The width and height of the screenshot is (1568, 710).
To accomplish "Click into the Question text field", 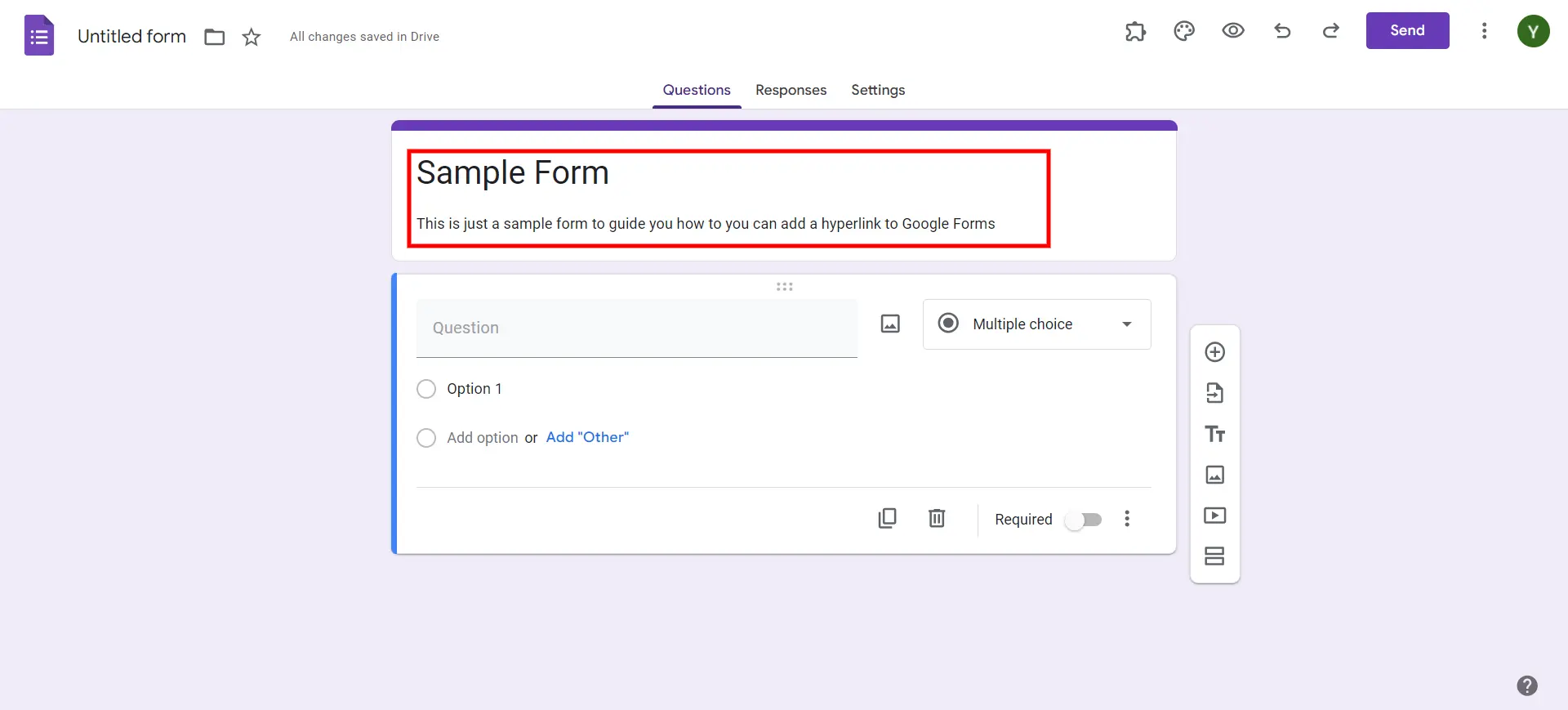I will pos(636,328).
